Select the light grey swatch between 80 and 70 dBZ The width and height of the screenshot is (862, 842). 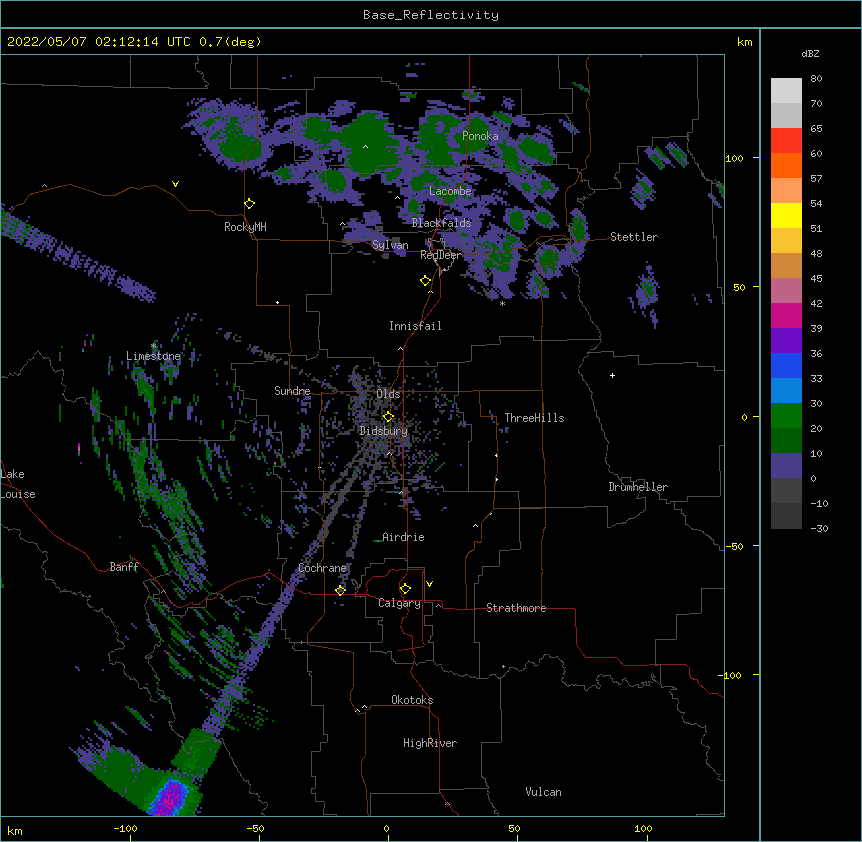(x=786, y=91)
